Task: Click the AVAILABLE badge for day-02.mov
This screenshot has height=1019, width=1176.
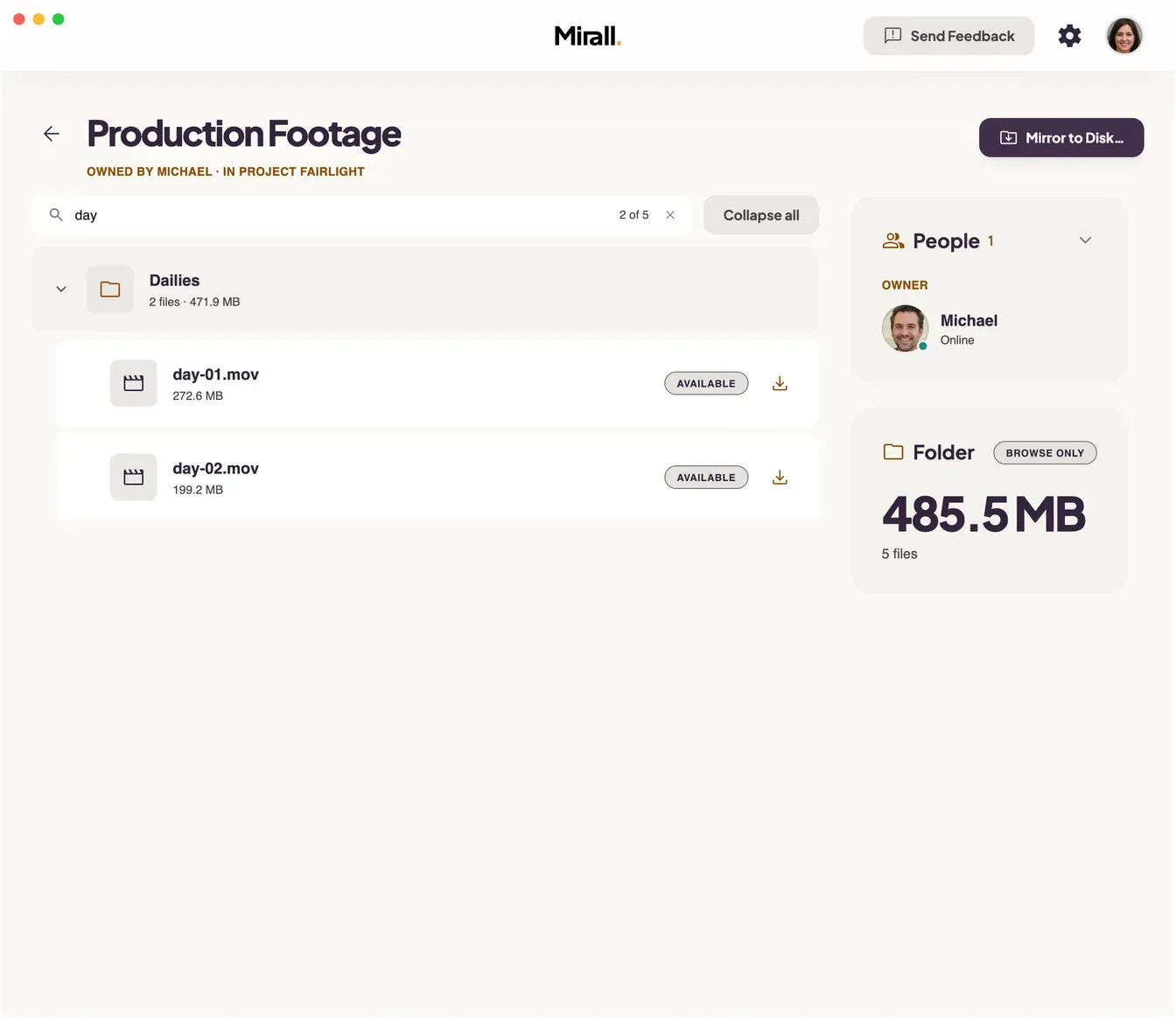Action: 706,478
